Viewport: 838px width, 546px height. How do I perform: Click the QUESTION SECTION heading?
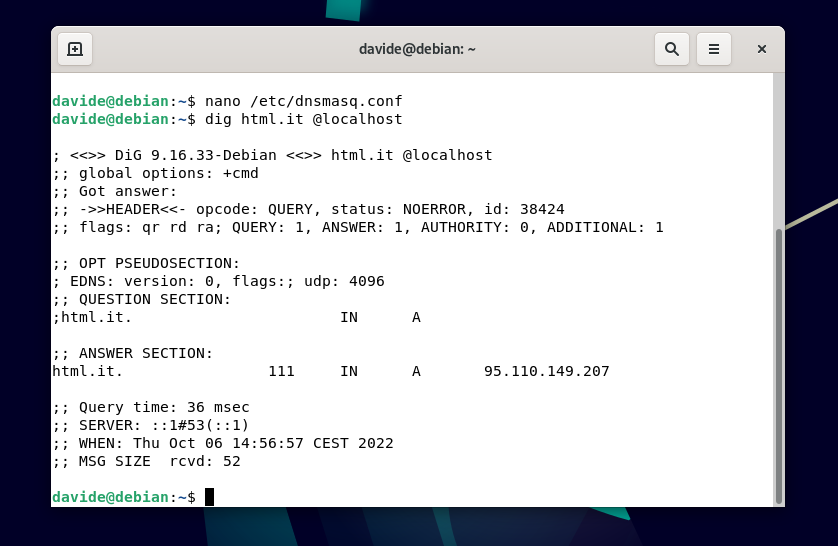click(x=142, y=299)
